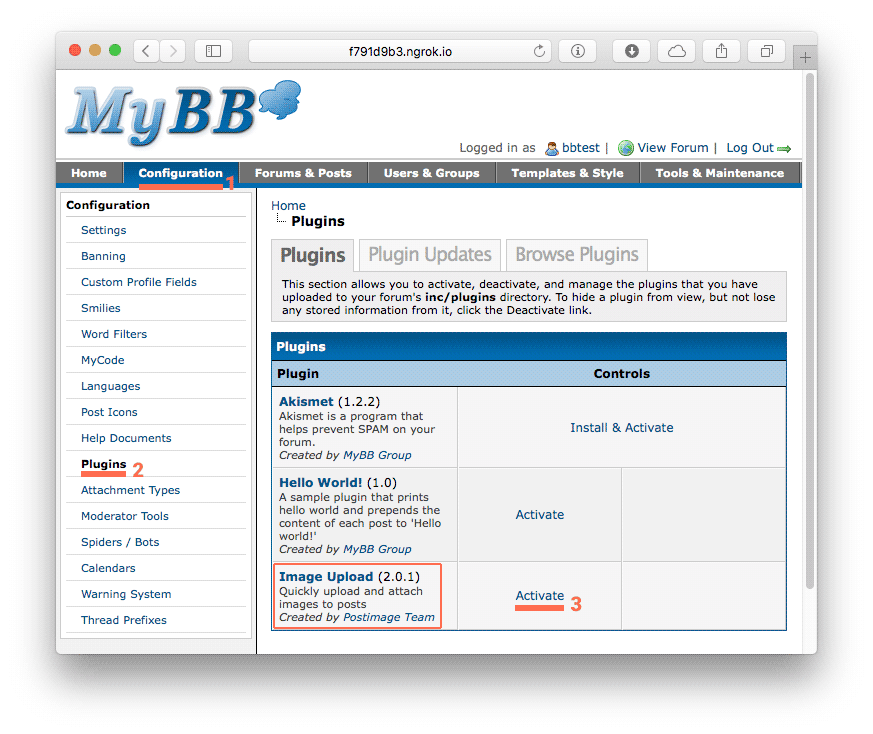
Task: Open the Warning System page
Action: [124, 594]
